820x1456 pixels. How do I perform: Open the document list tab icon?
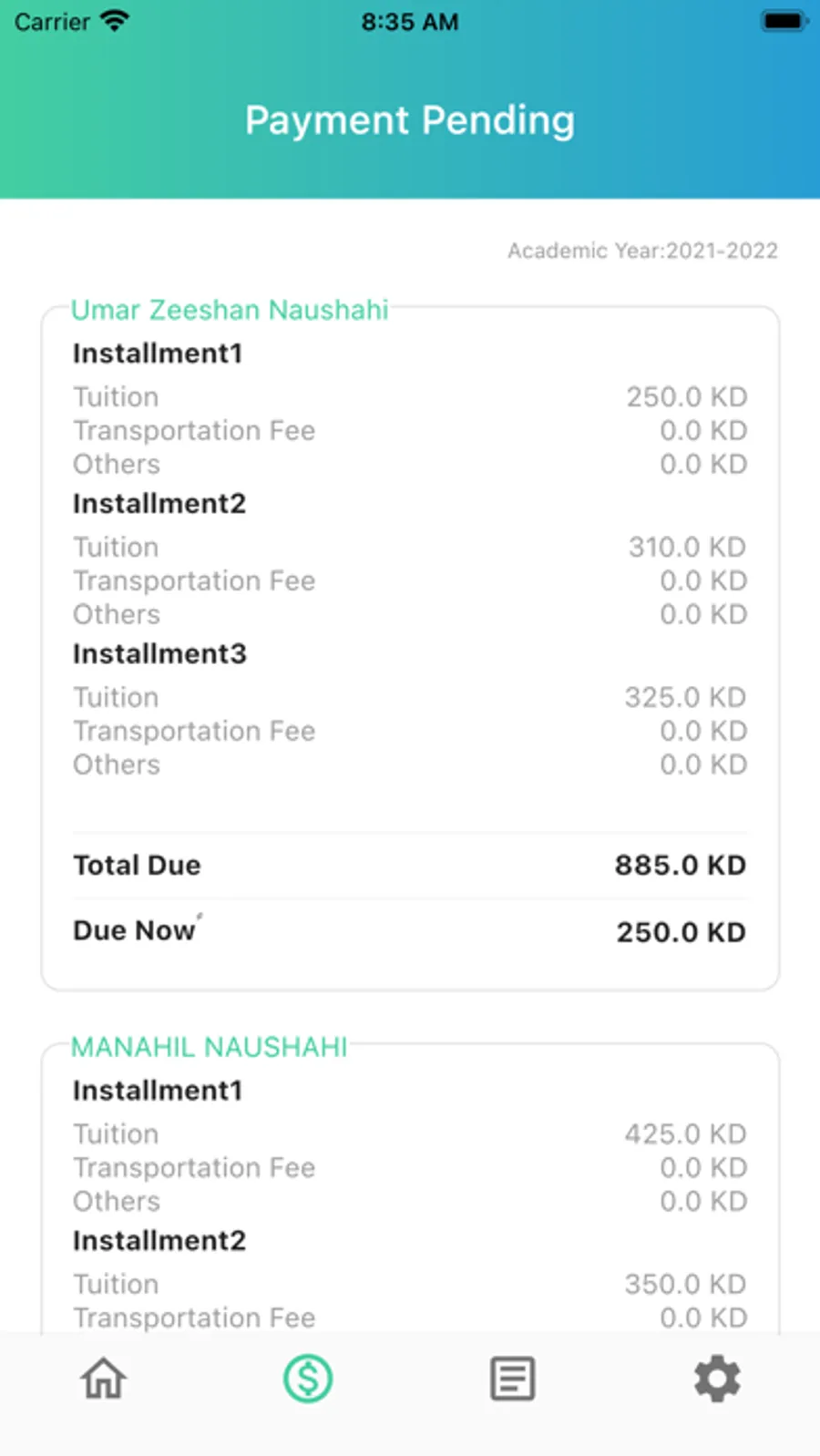point(512,1379)
